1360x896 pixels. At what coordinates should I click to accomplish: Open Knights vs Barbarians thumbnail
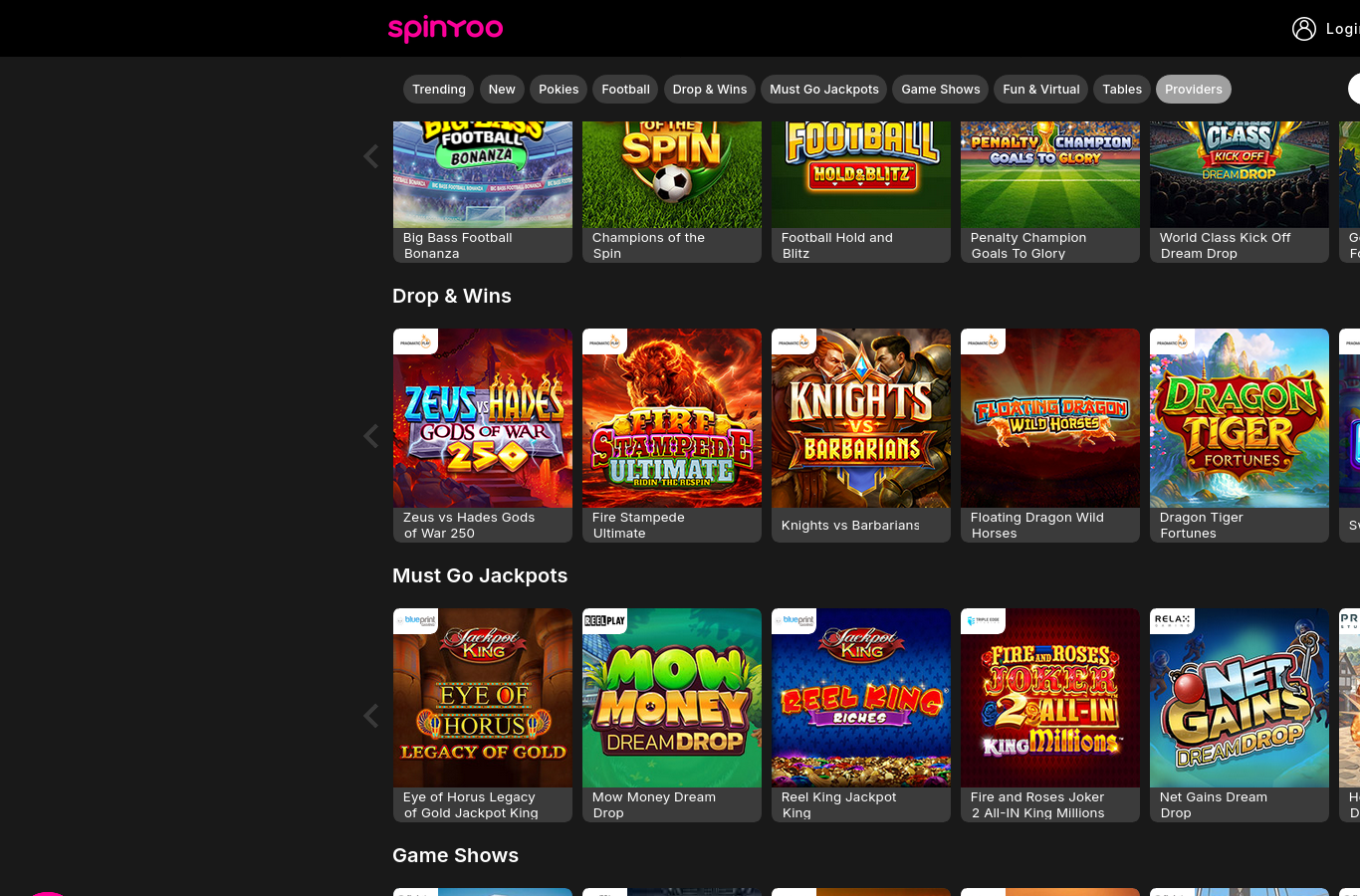[x=861, y=418]
